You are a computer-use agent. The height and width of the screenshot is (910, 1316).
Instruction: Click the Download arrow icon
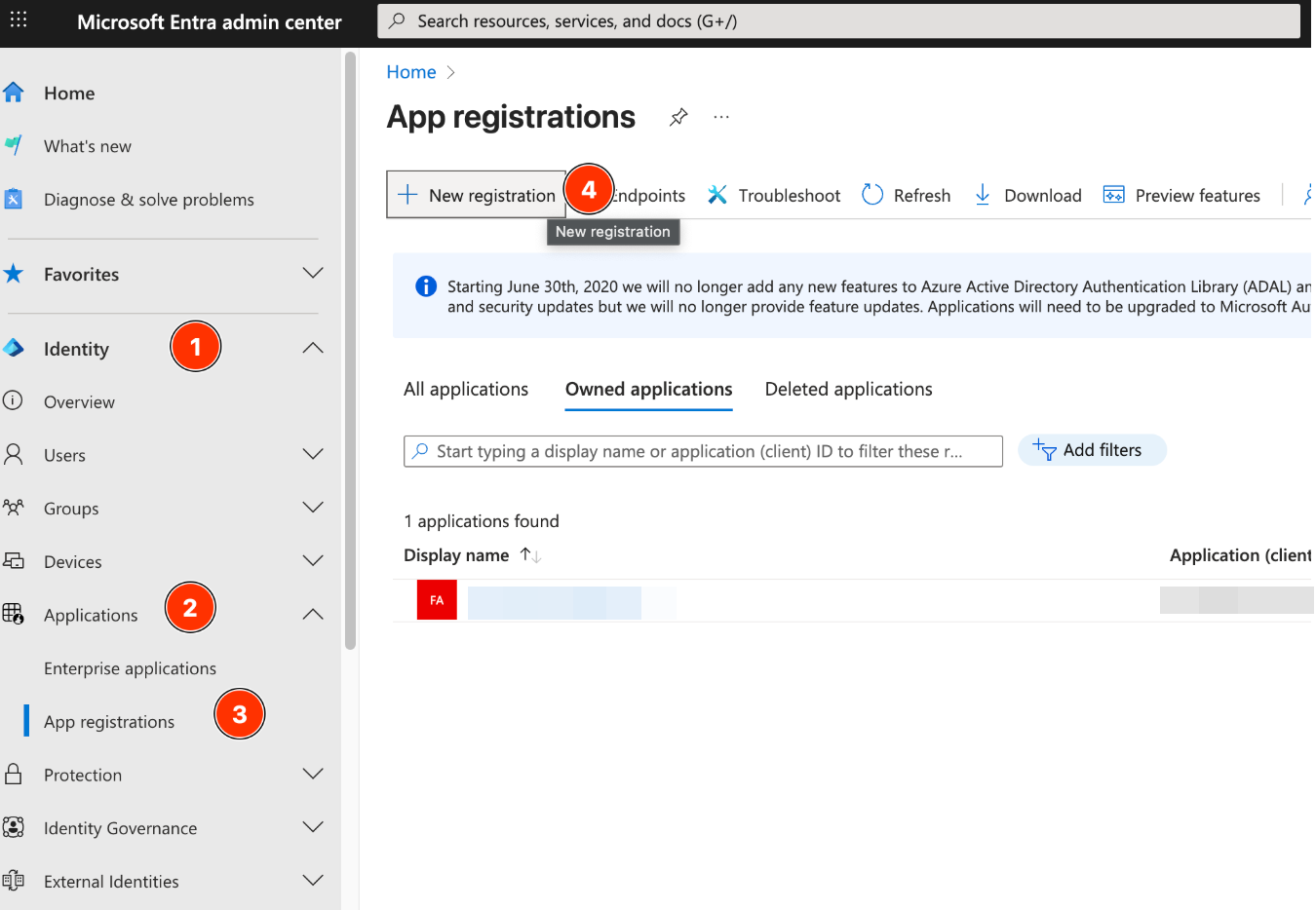tap(983, 195)
